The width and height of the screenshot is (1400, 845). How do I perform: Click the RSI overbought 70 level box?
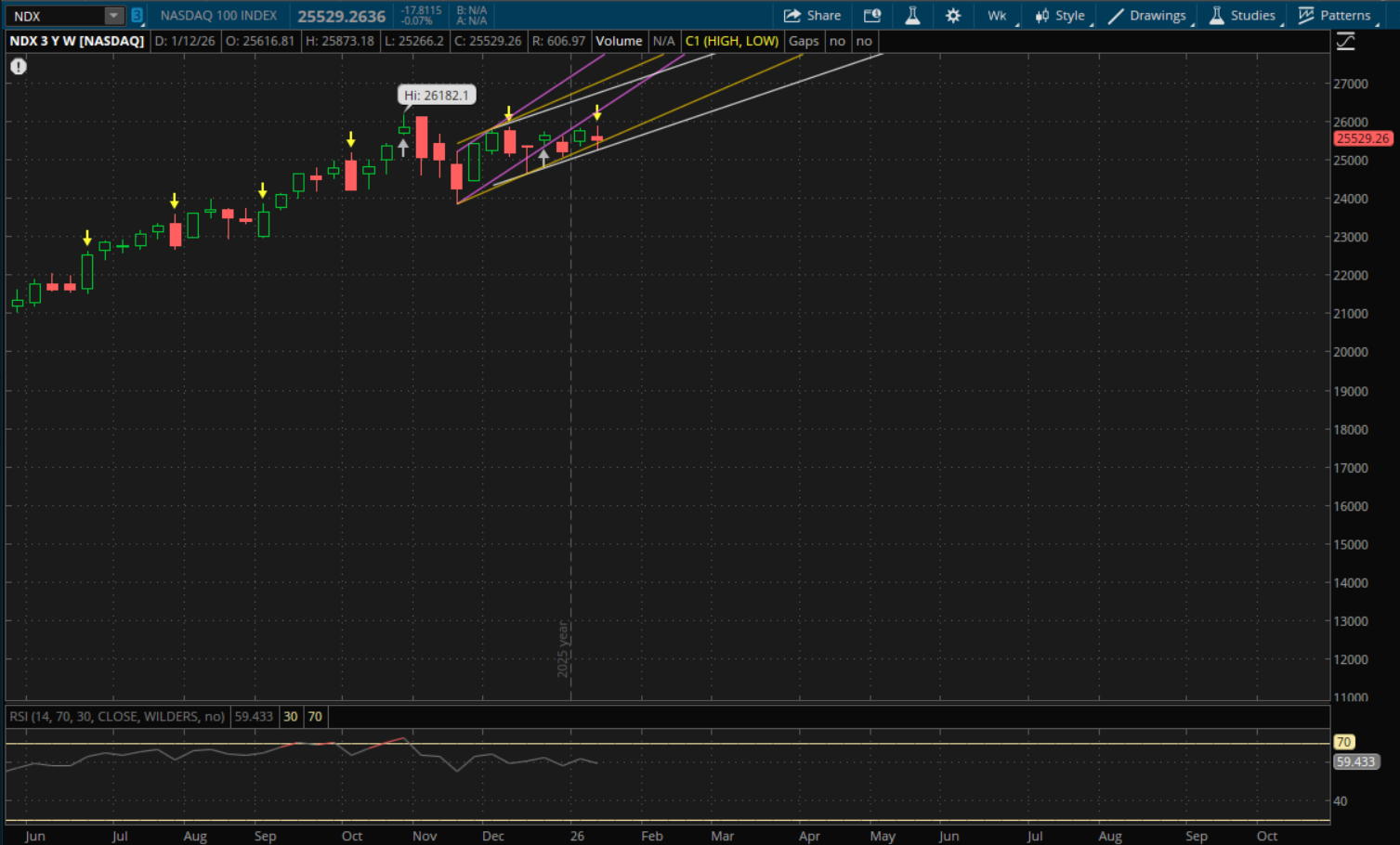click(x=315, y=717)
